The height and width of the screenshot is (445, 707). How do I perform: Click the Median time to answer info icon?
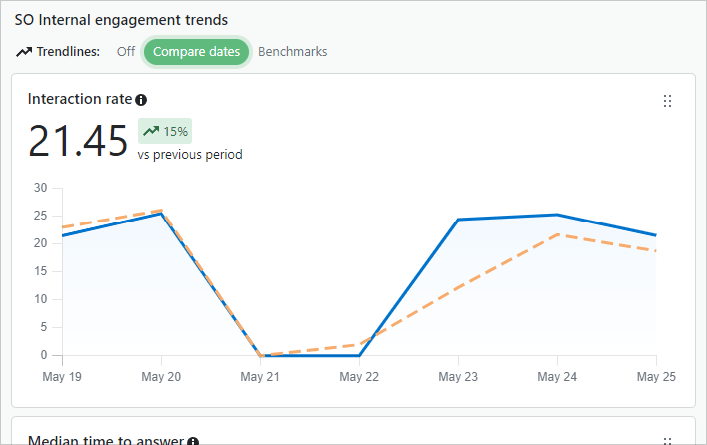pyautogui.click(x=193, y=441)
